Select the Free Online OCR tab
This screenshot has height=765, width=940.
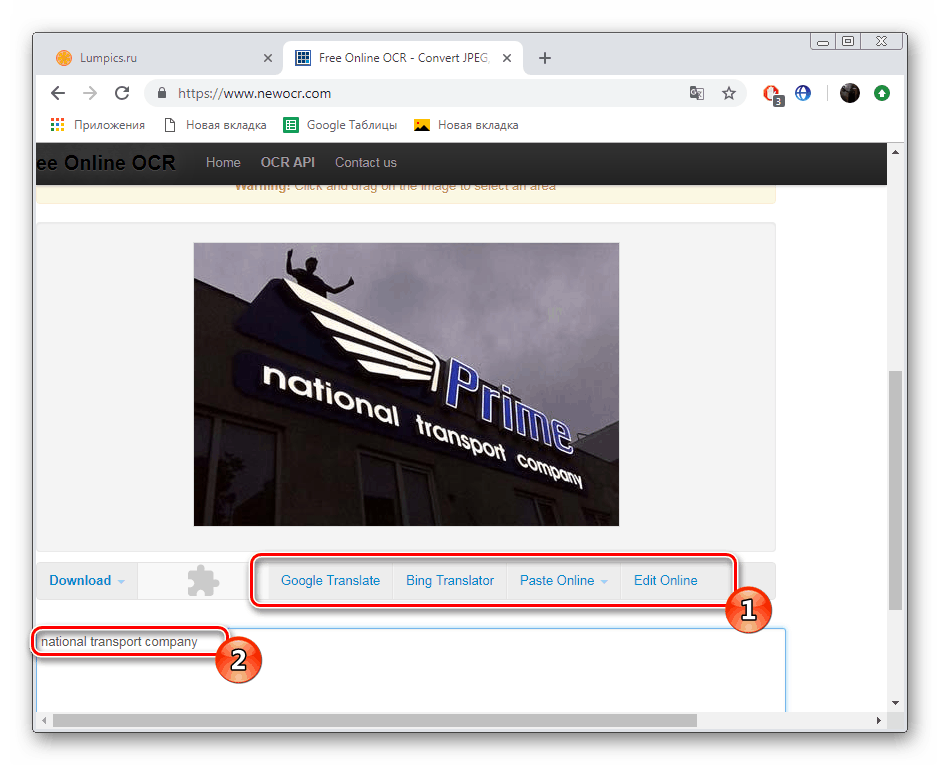click(x=403, y=58)
